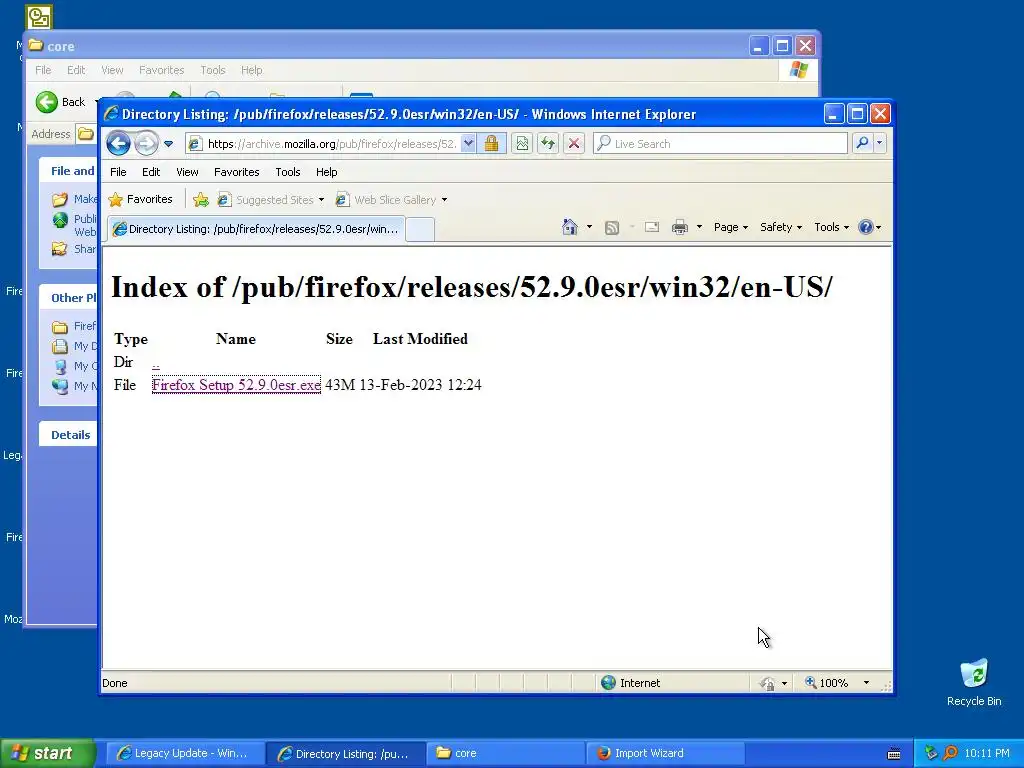Screen dimensions: 1024x768
Task: Click in the Live Search box
Action: coord(721,144)
